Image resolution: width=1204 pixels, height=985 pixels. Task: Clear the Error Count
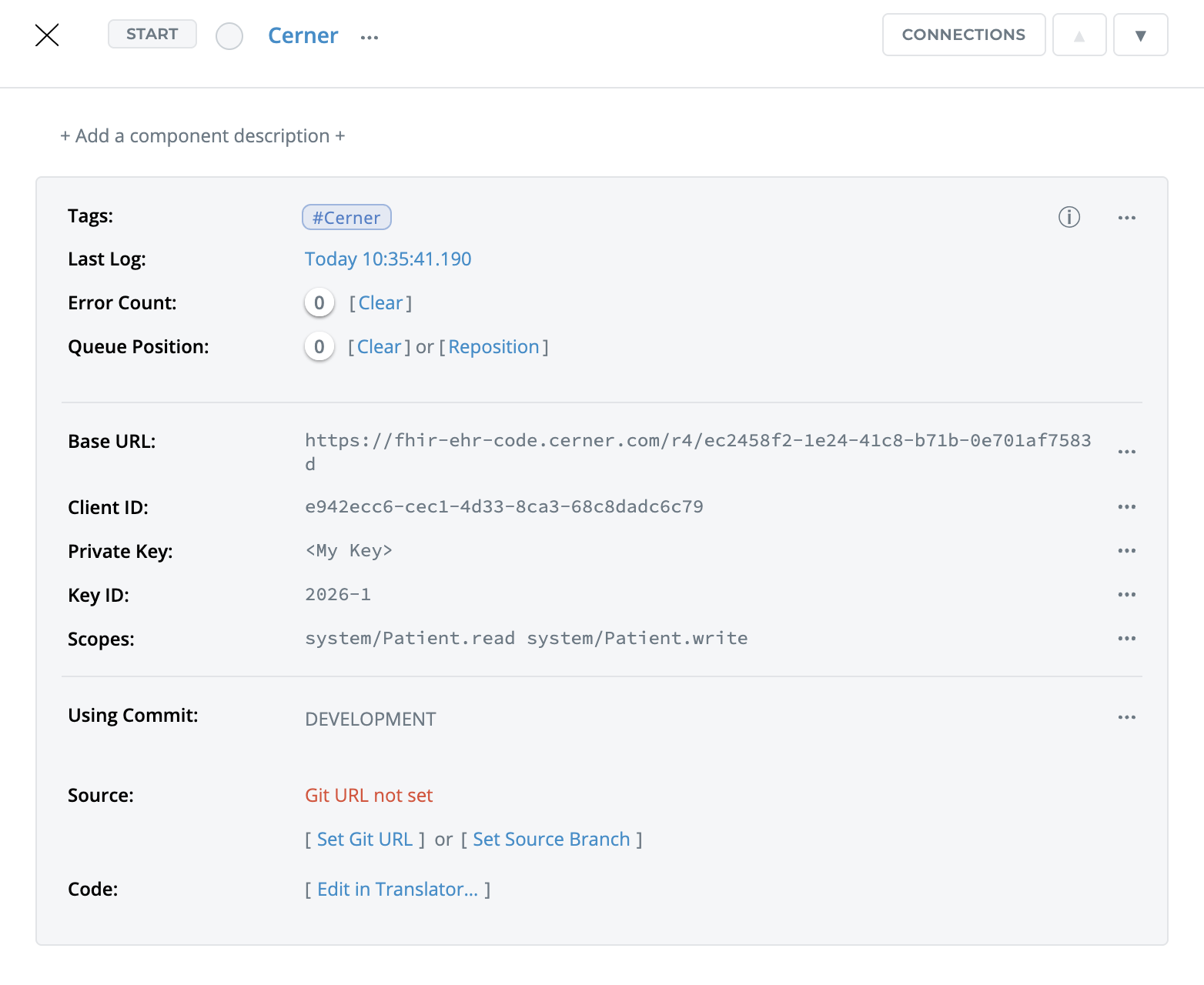click(380, 303)
